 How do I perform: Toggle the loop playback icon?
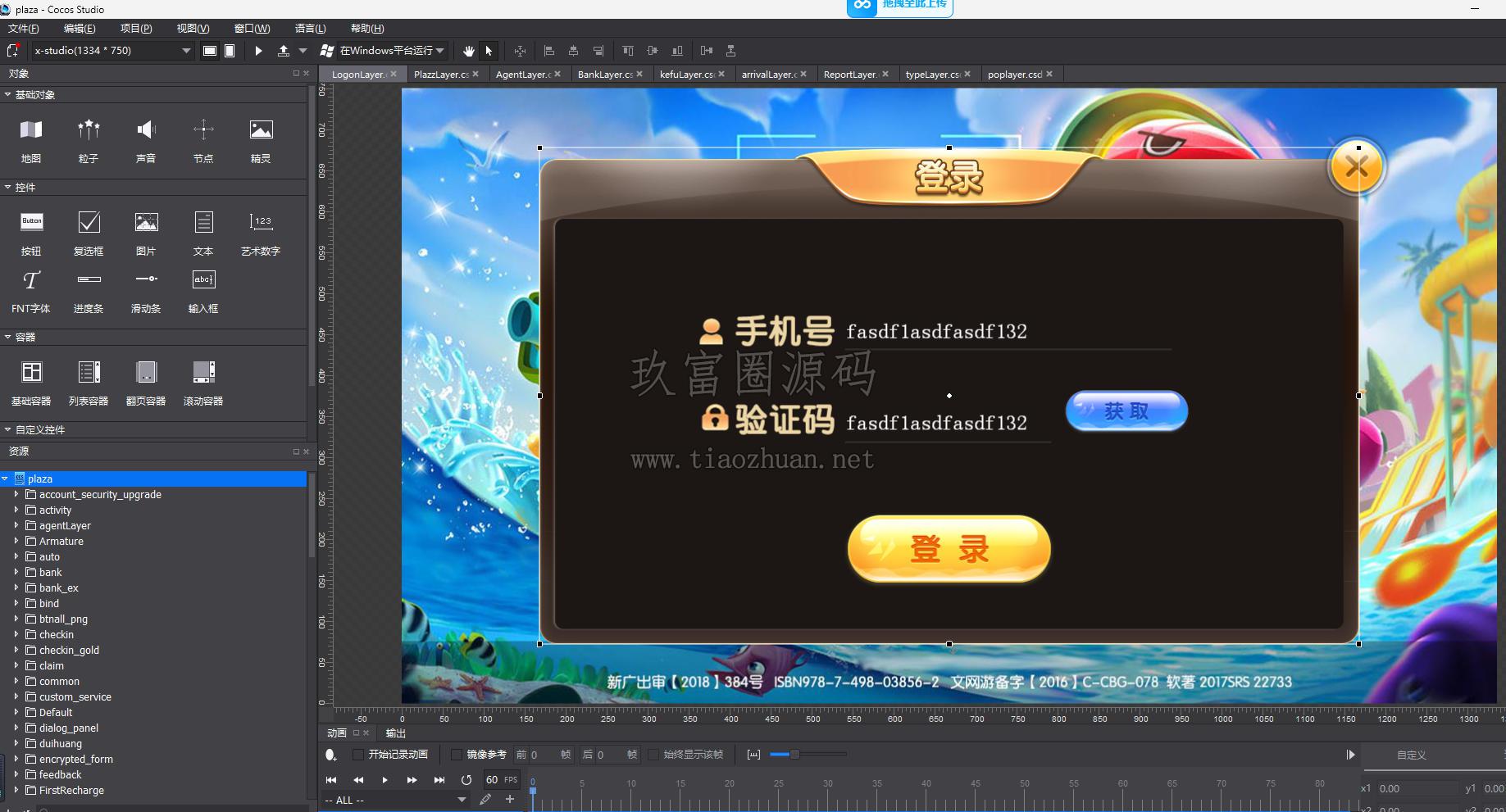point(466,780)
